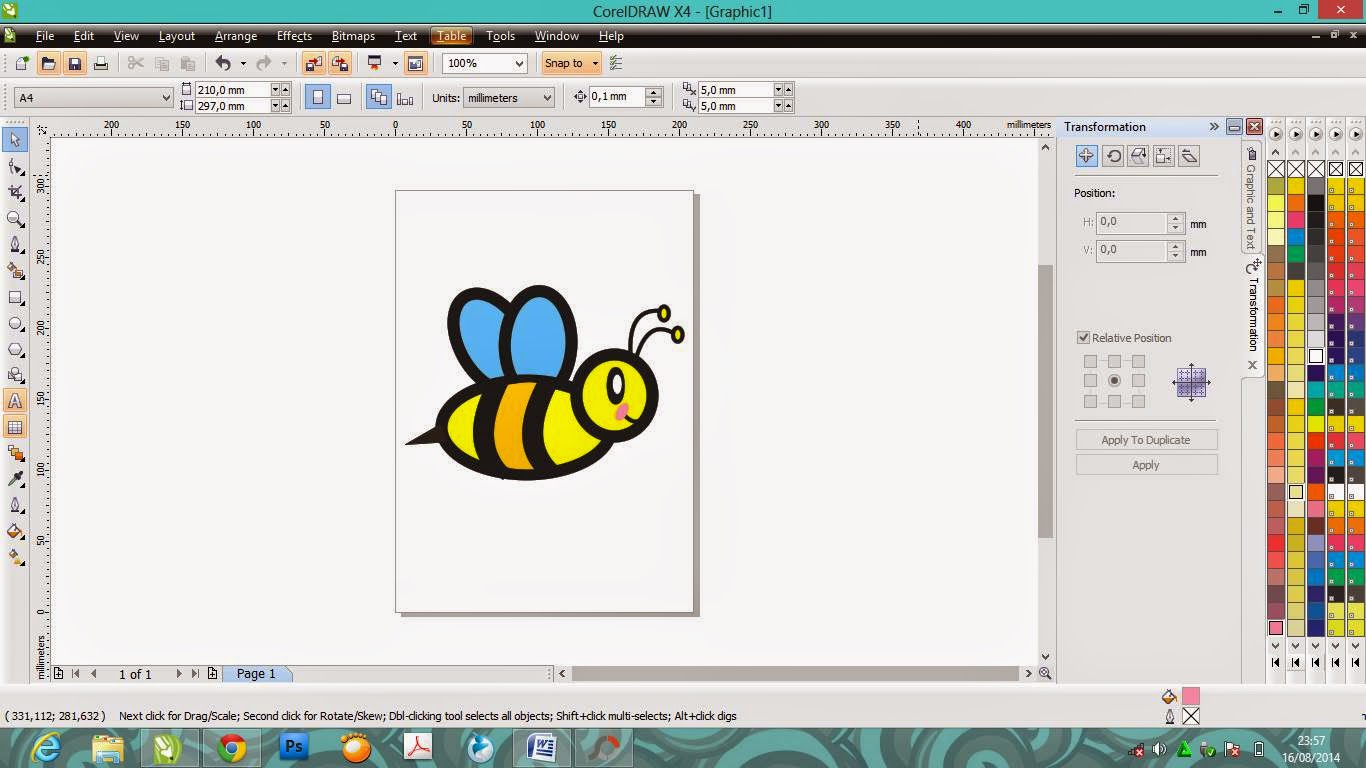Select the center anchor radio button
1366x768 pixels.
[x=1114, y=380]
